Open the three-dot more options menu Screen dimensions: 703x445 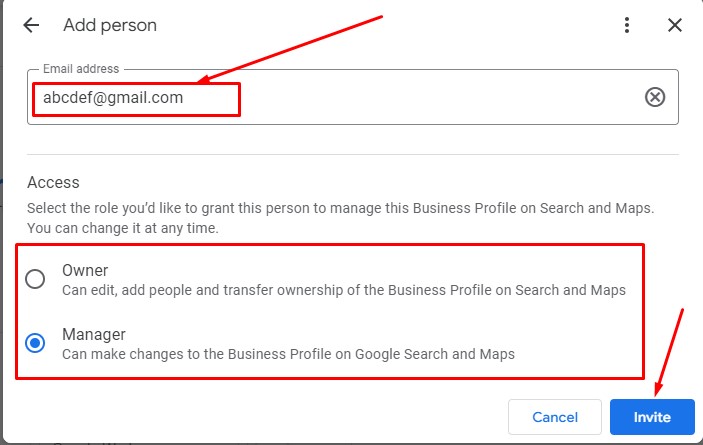click(x=627, y=25)
